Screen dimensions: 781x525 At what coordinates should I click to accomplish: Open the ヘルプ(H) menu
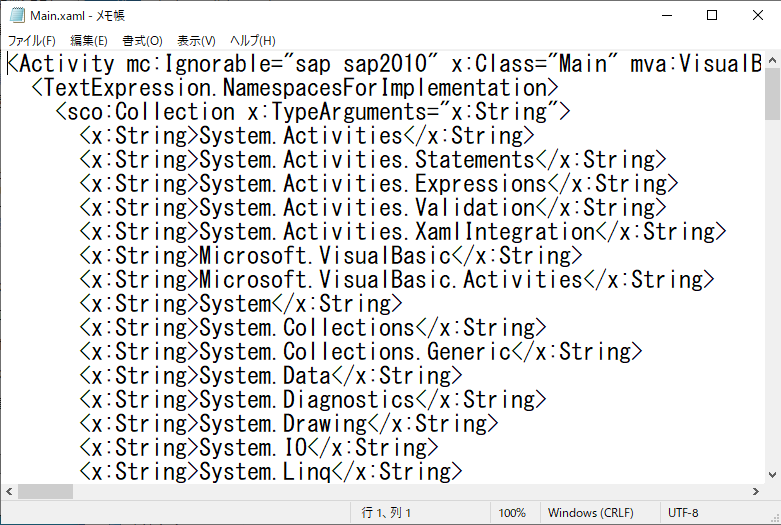[252, 41]
